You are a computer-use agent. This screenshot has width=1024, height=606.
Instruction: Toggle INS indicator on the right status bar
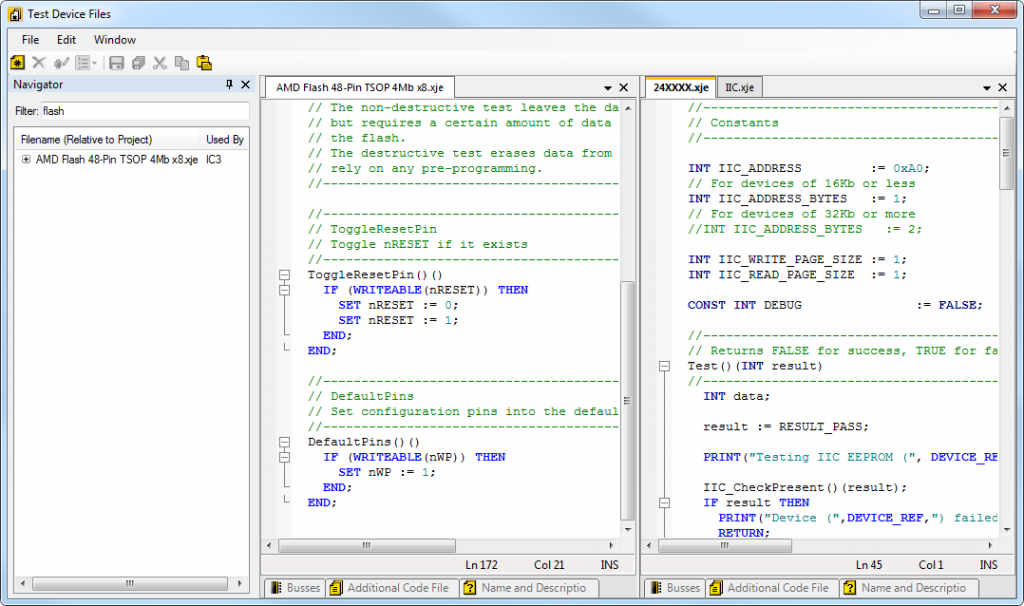[x=988, y=564]
